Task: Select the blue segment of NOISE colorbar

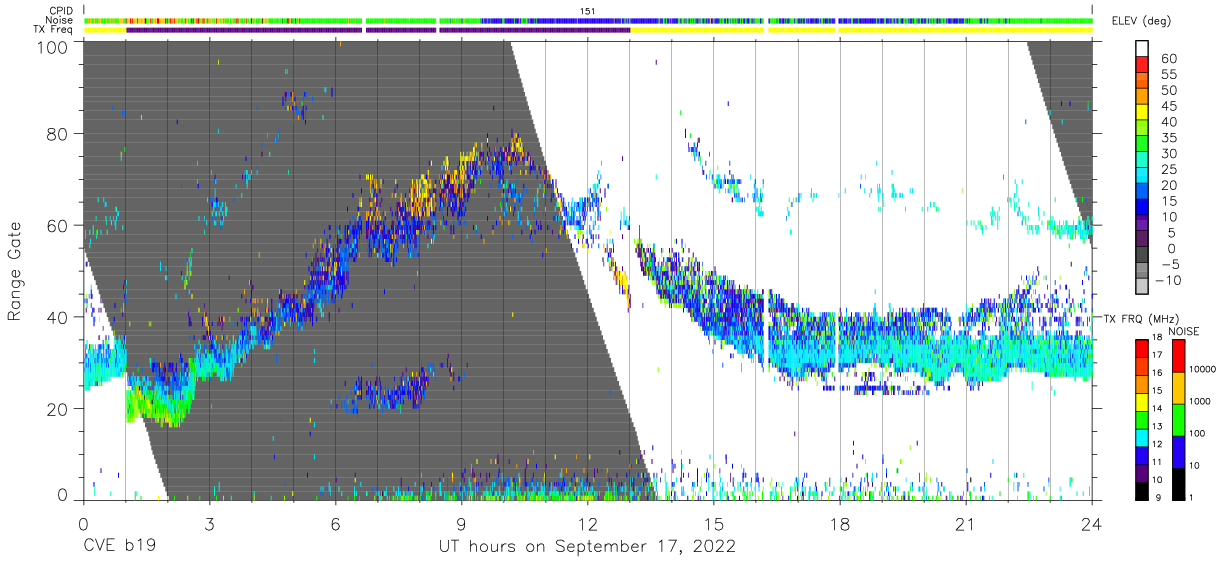Action: click(1178, 451)
